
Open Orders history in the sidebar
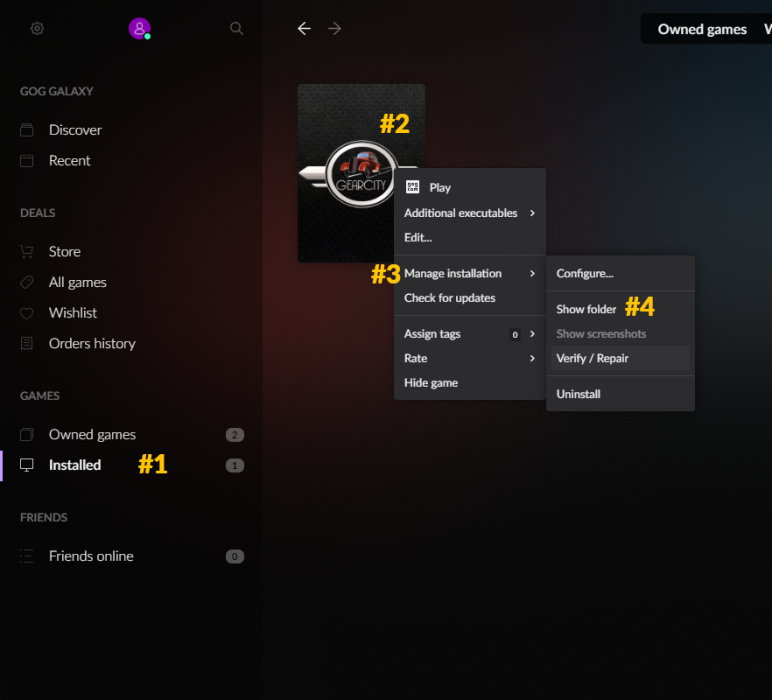coord(91,344)
